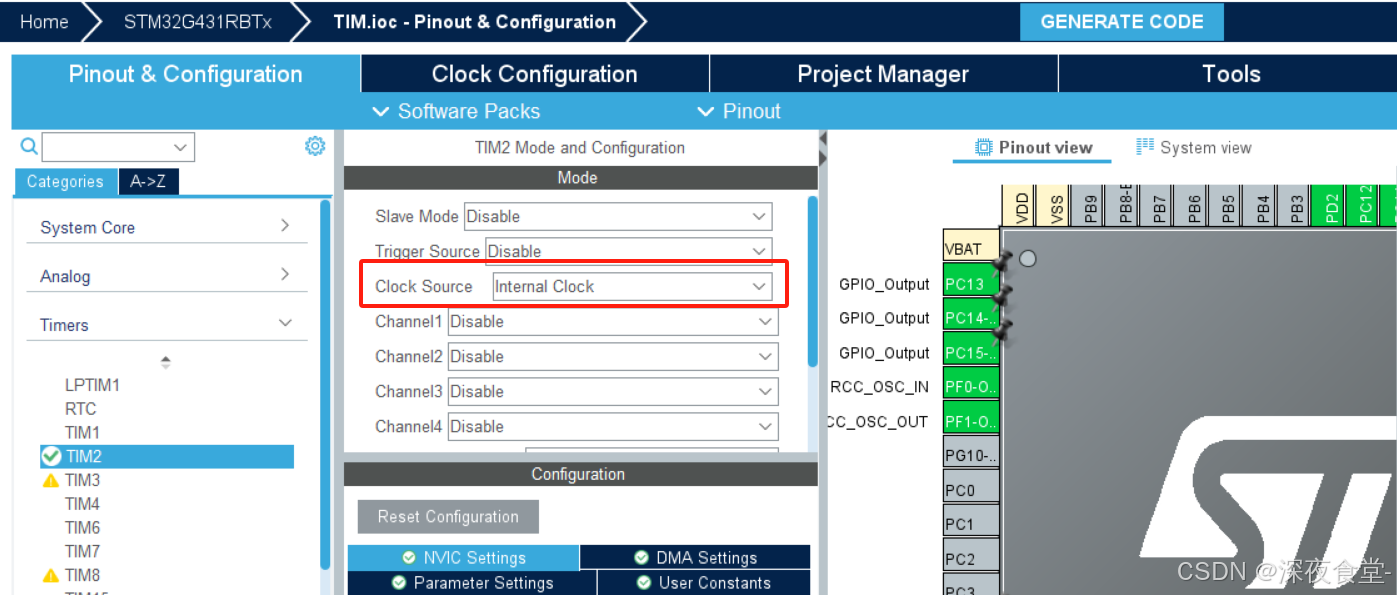Select LPTIM1 in timers list

pos(92,385)
